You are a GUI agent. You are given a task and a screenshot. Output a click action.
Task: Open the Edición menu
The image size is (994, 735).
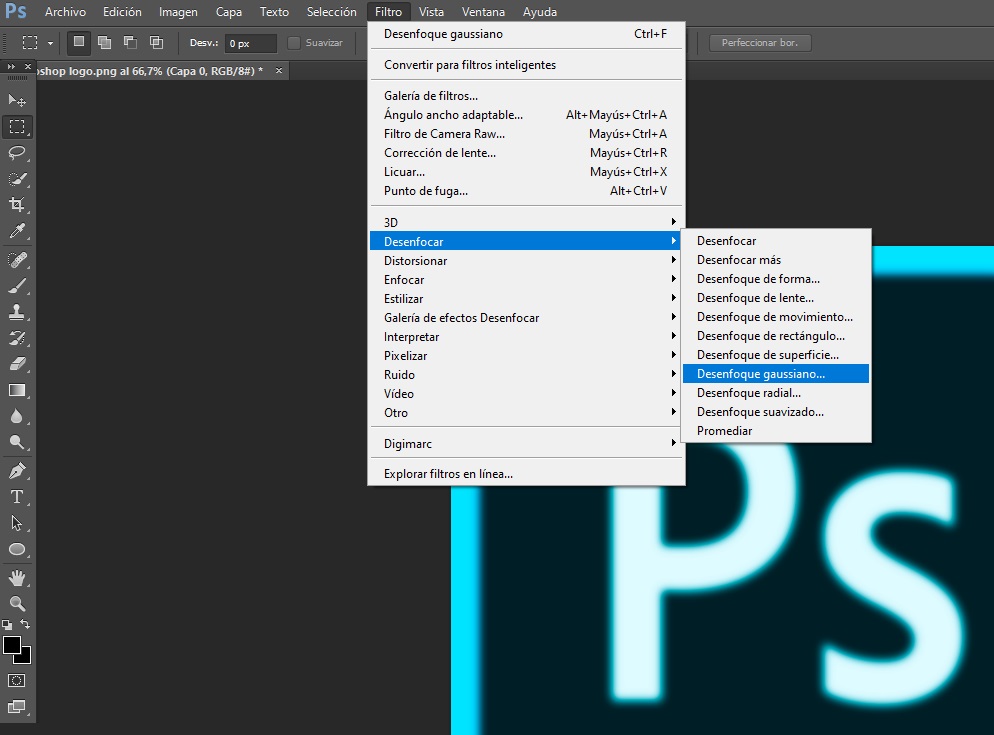click(122, 11)
